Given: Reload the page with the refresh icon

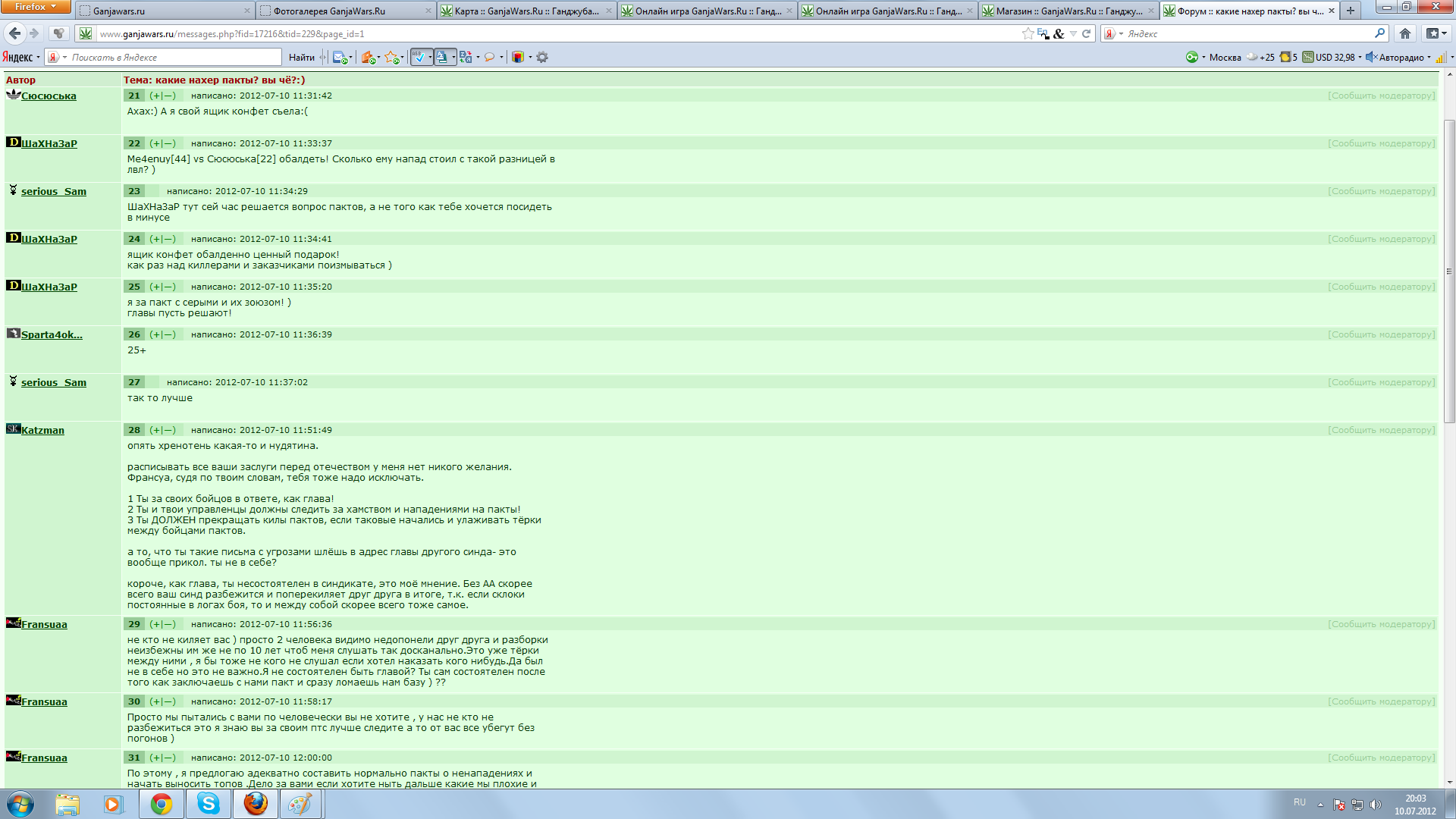Looking at the screenshot, I should [x=1086, y=33].
